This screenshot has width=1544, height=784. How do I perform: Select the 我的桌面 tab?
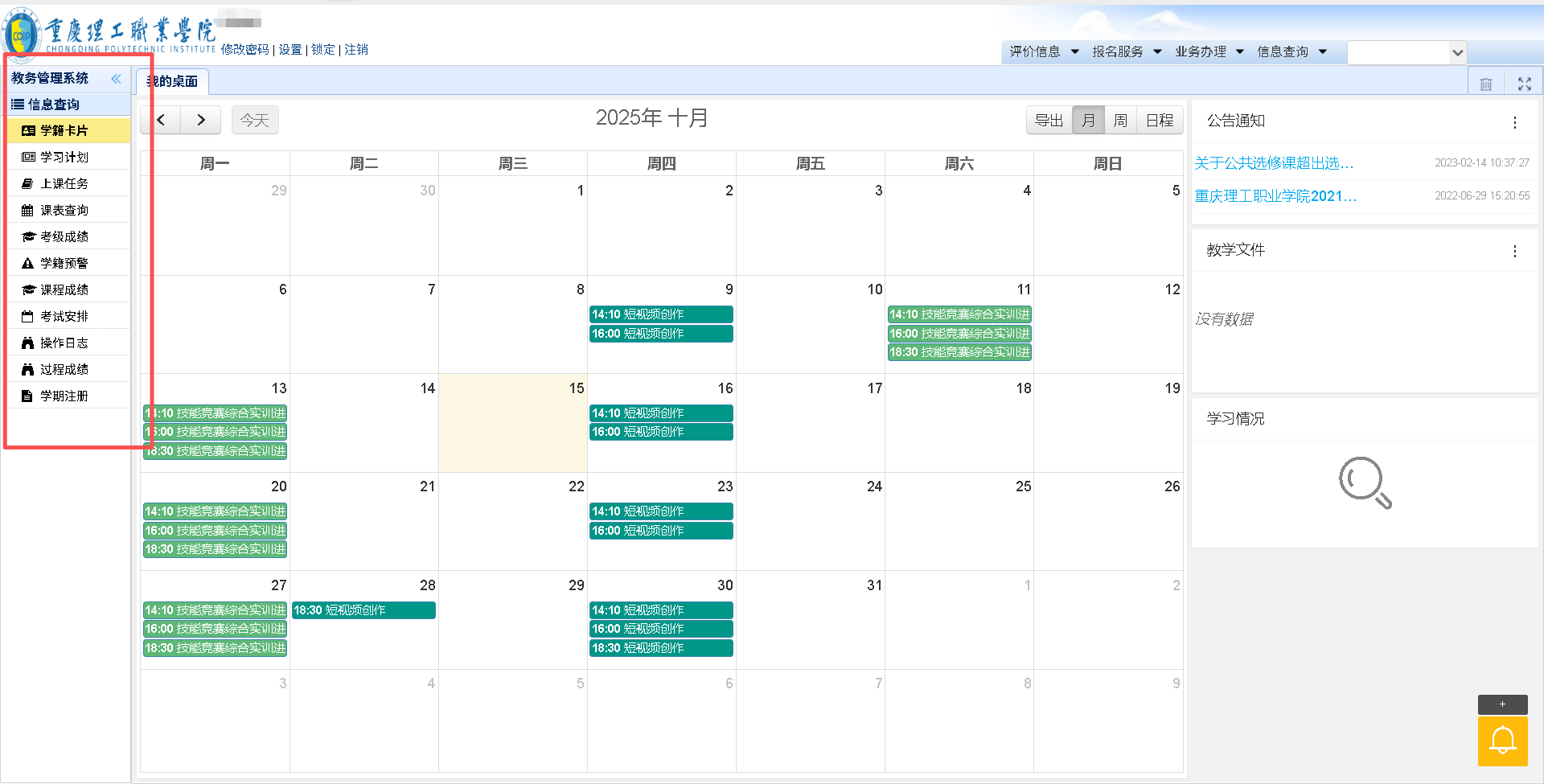click(x=172, y=81)
